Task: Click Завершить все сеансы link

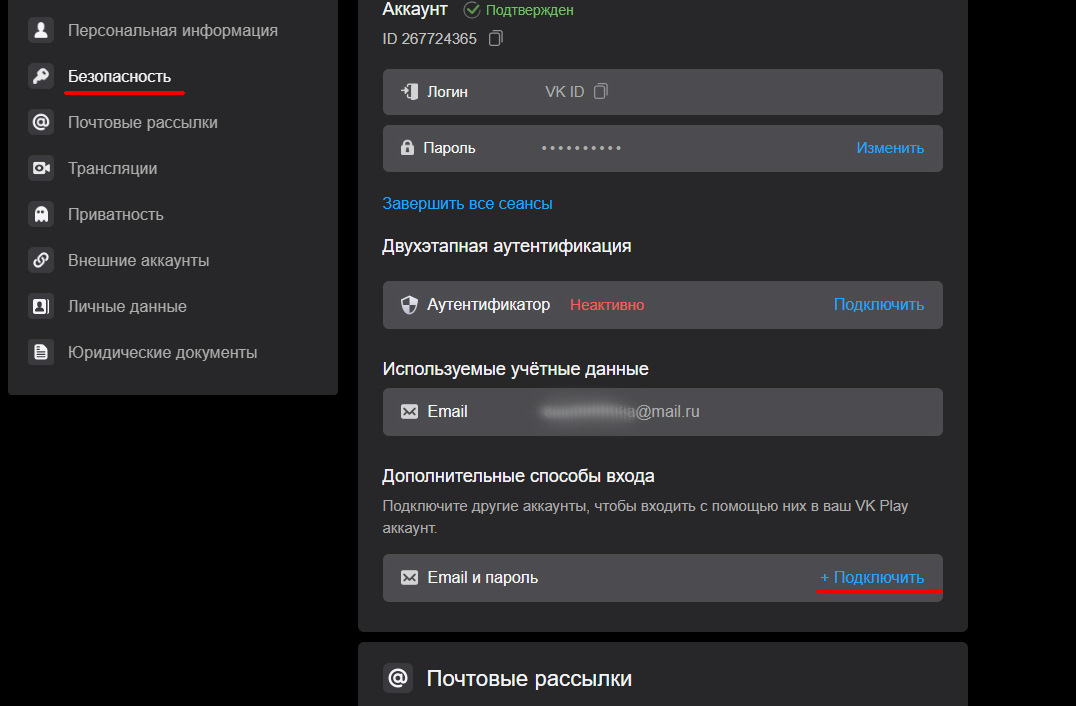Action: coord(467,203)
